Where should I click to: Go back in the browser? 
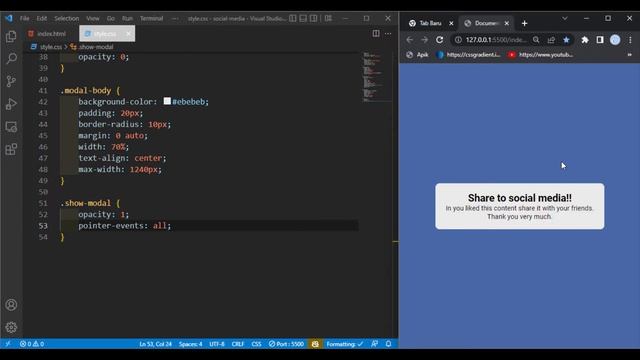coord(410,40)
